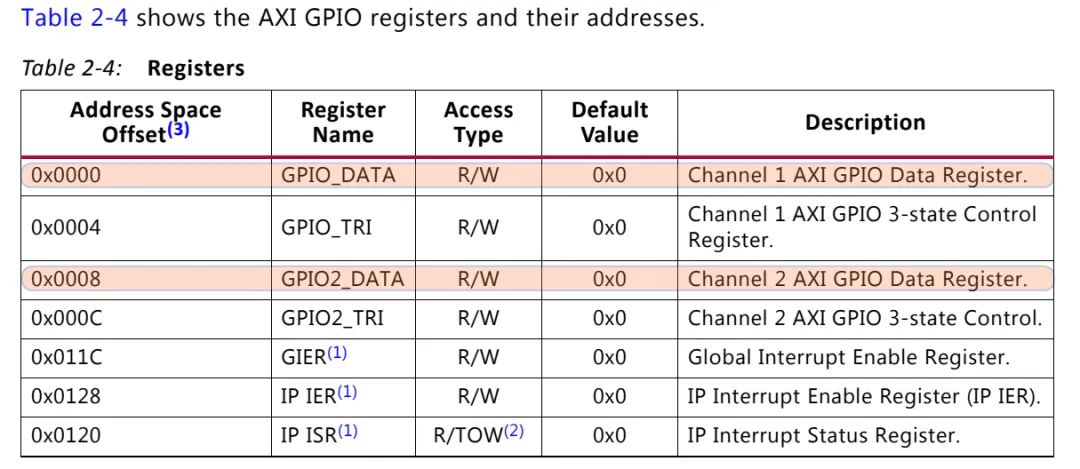Click the Channel 1 AXI GPIO Data Register description
Viewport: 1080px width, 469px height.
point(858,176)
